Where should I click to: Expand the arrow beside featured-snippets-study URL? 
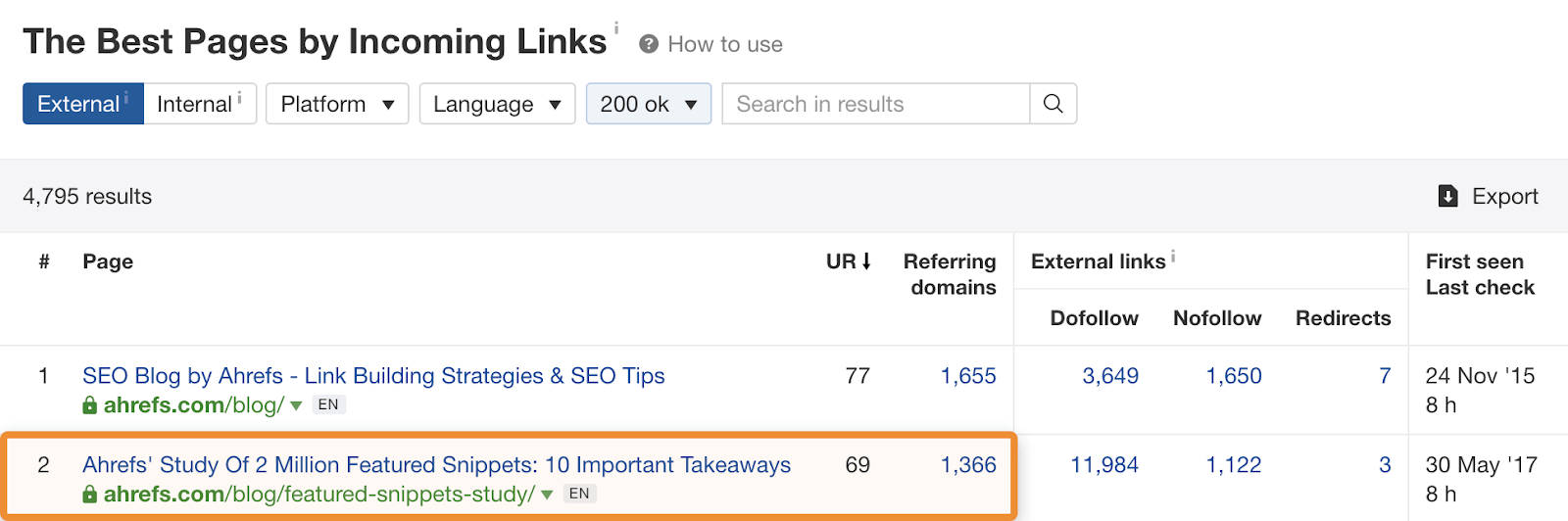[547, 495]
